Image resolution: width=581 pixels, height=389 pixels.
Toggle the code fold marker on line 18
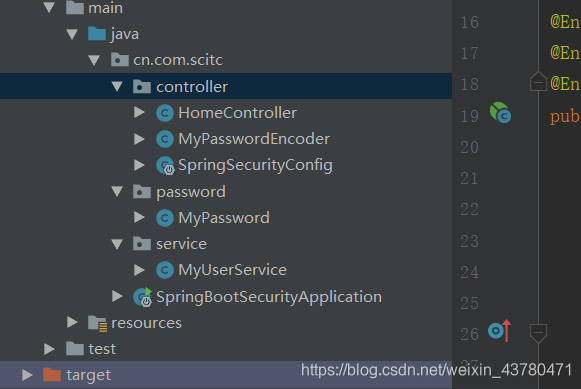pyautogui.click(x=538, y=82)
